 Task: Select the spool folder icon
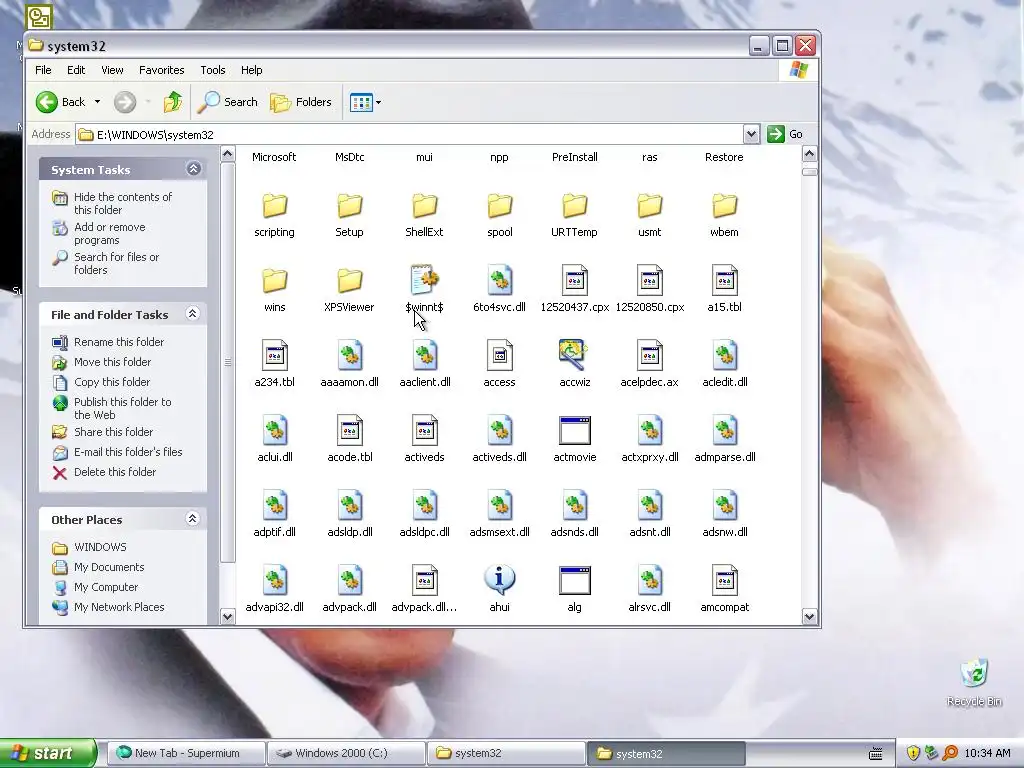tap(500, 206)
